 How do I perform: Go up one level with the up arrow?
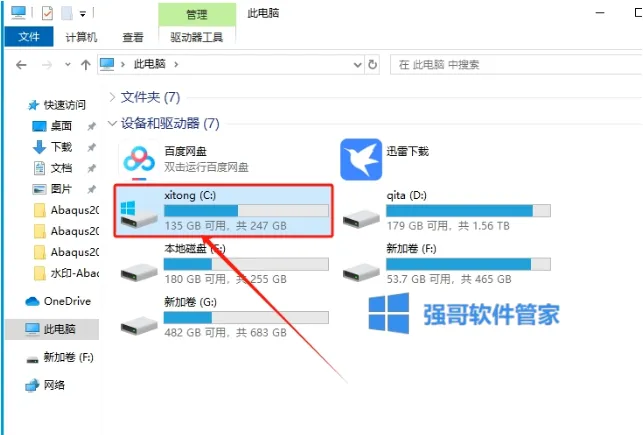[x=85, y=64]
